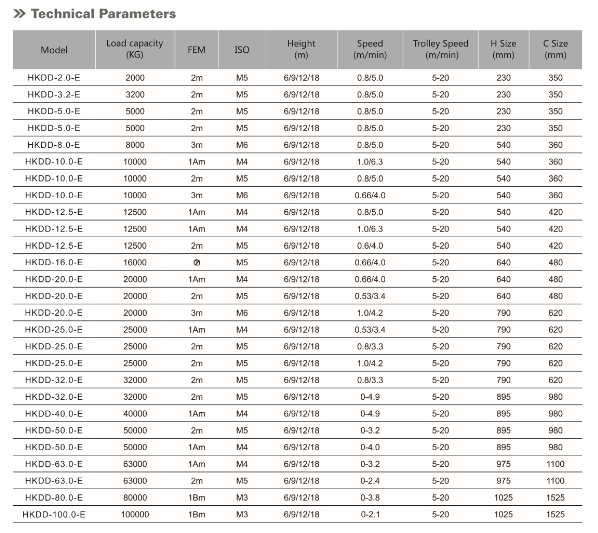598x533 pixels.
Task: Select the HKDD-50.0-E model with 2m FEM
Action: (x=54, y=430)
